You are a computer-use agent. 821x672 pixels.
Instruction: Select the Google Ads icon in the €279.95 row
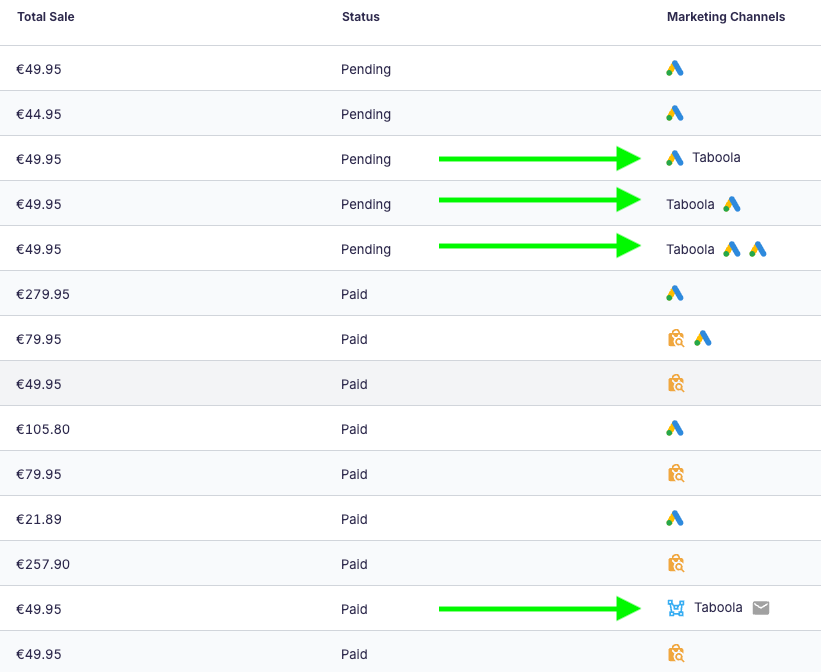click(675, 293)
